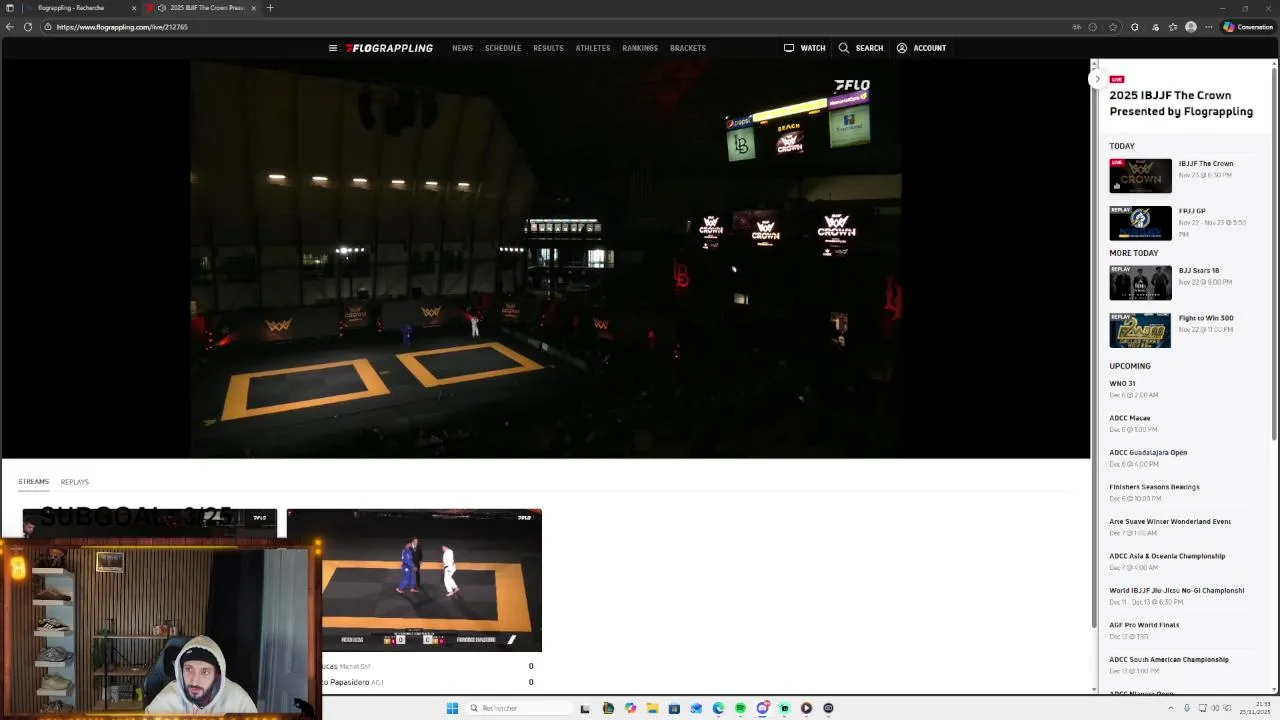Reload the page with the refresh icon

click(x=28, y=27)
